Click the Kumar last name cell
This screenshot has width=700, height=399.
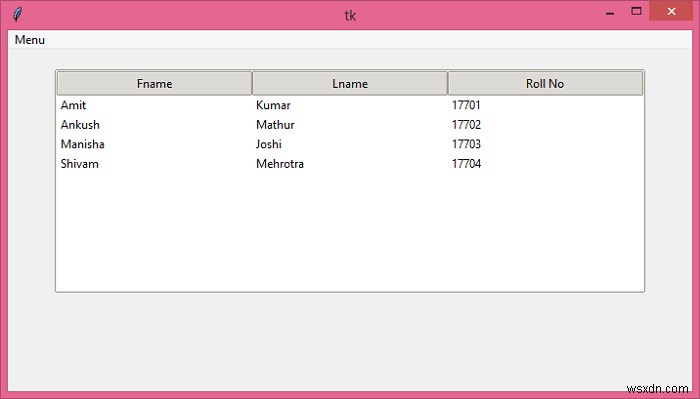[x=273, y=105]
